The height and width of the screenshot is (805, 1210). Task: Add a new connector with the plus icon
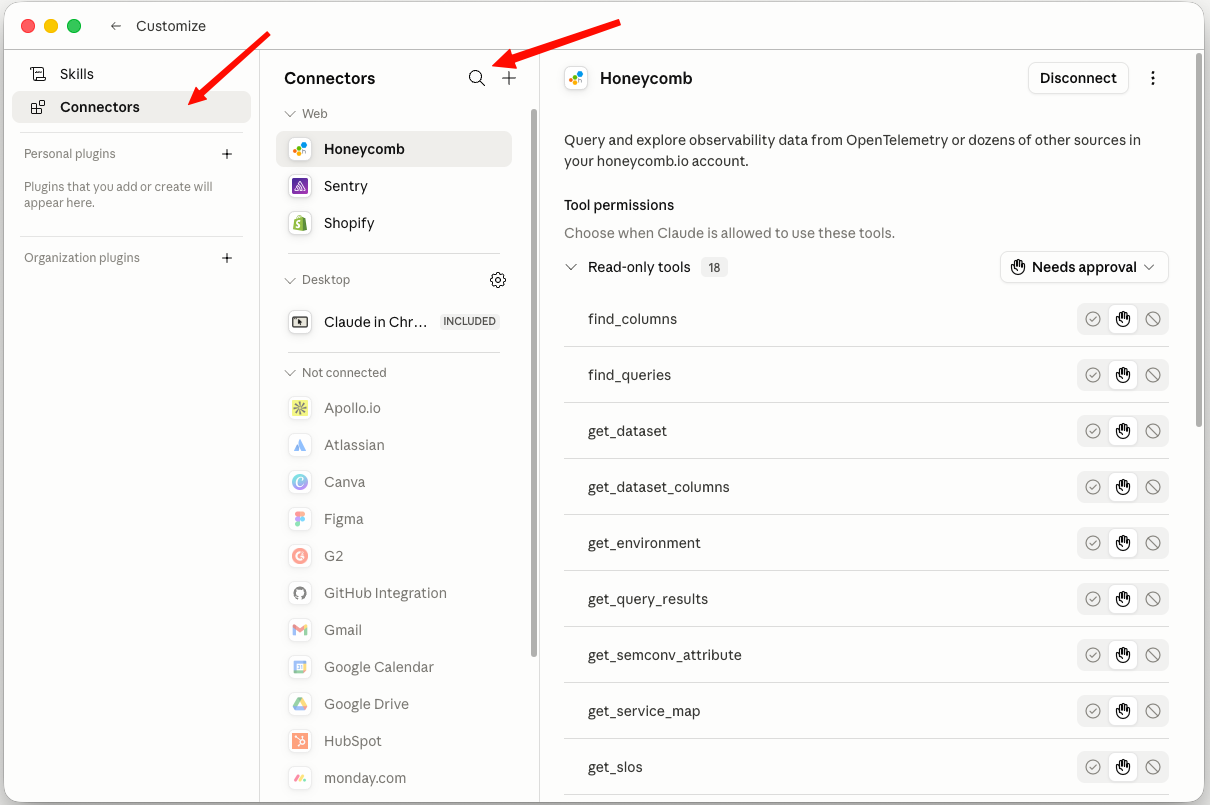(x=509, y=78)
